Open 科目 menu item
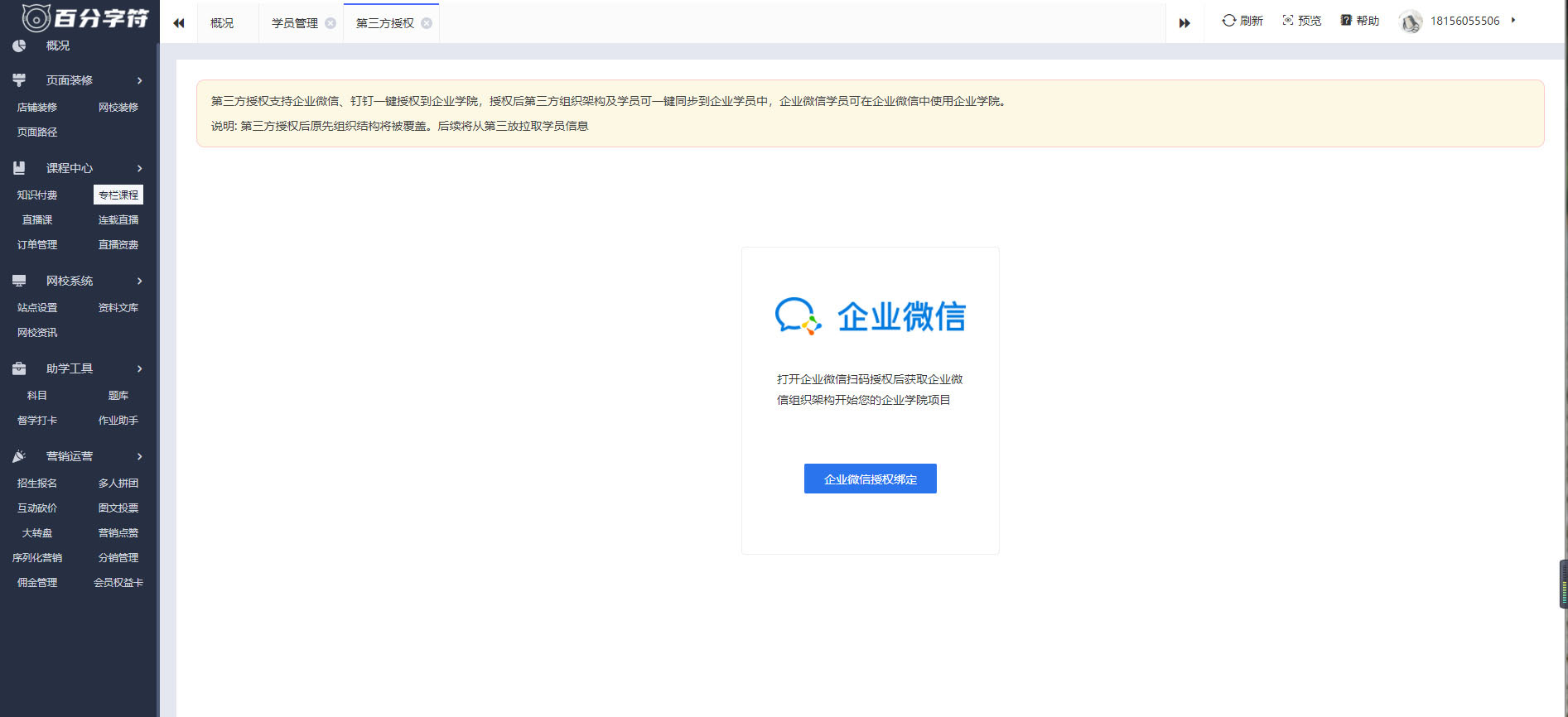The image size is (1568, 717). click(37, 396)
